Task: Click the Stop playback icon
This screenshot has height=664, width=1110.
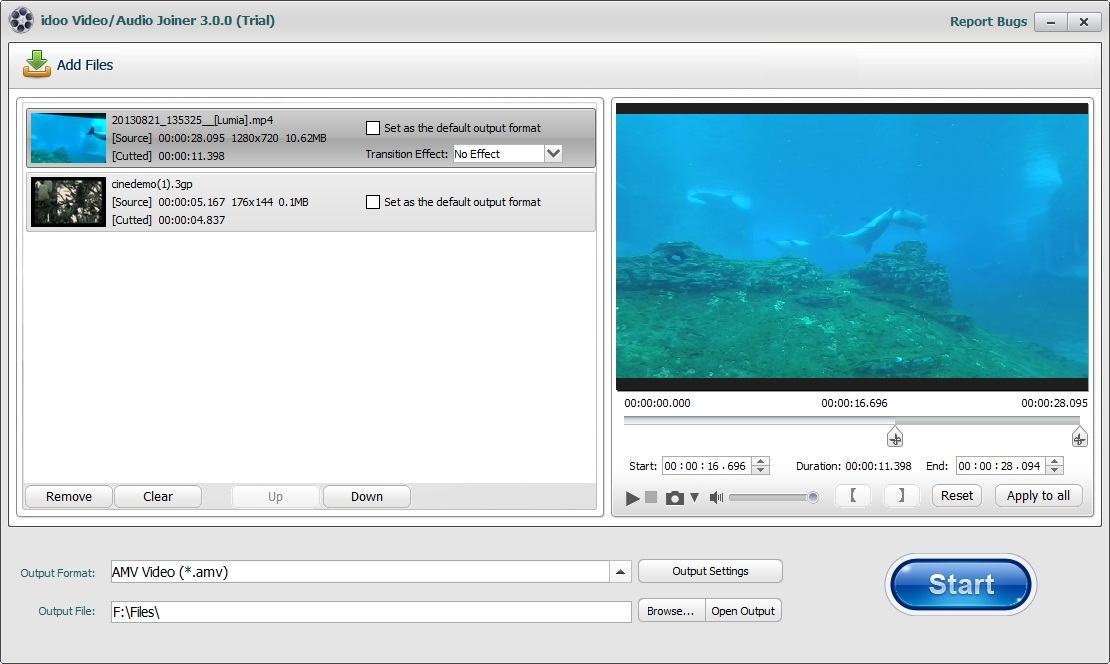Action: pyautogui.click(x=652, y=497)
